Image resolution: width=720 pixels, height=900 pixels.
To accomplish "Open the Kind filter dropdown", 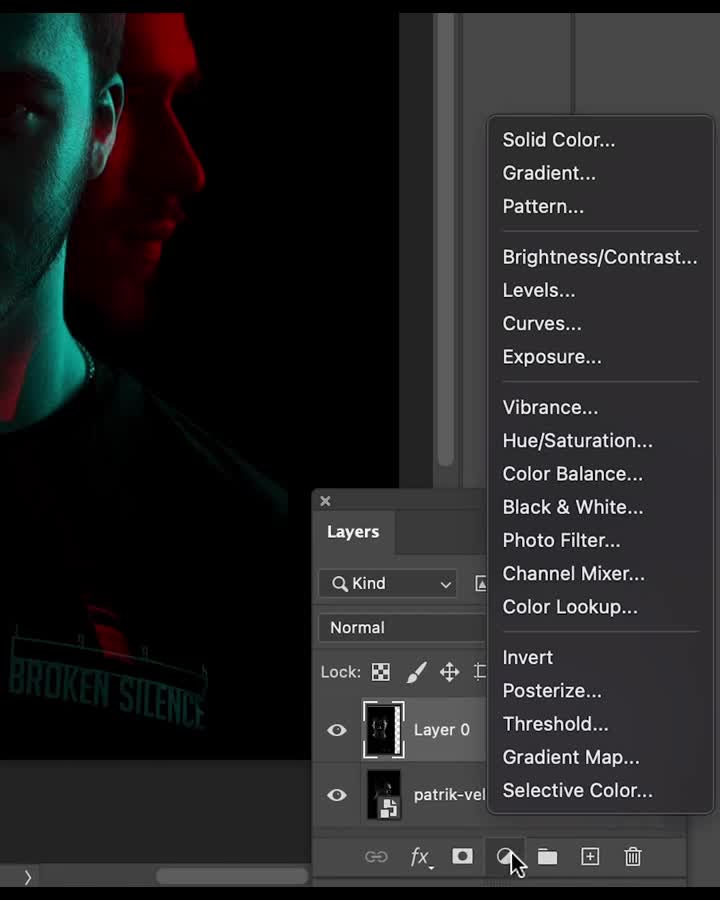I will tap(388, 584).
